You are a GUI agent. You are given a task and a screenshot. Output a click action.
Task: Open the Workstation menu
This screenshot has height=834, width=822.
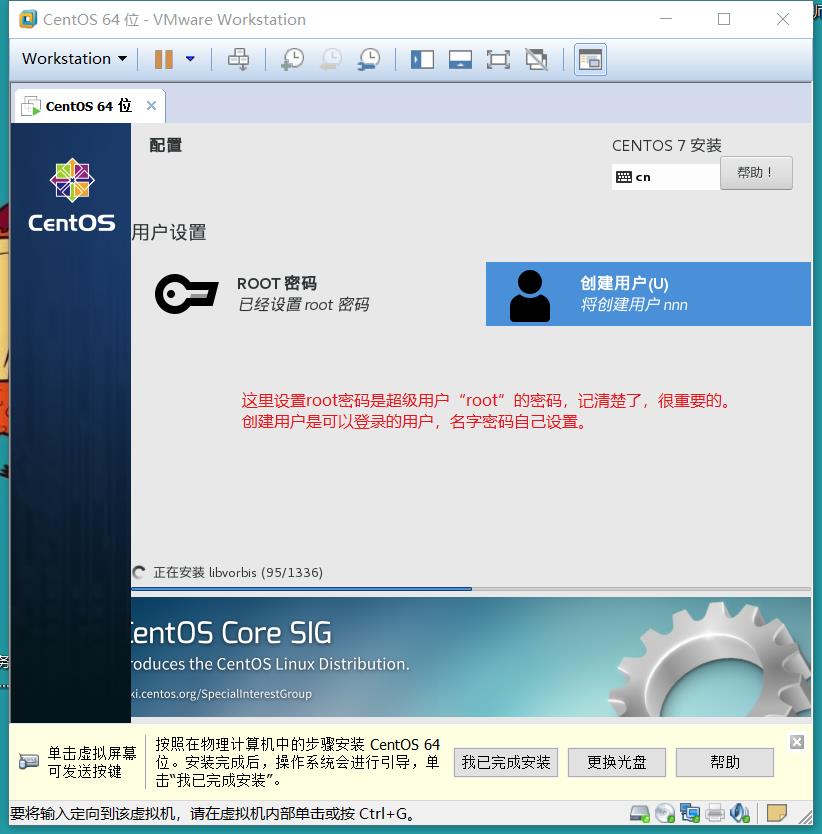click(74, 59)
